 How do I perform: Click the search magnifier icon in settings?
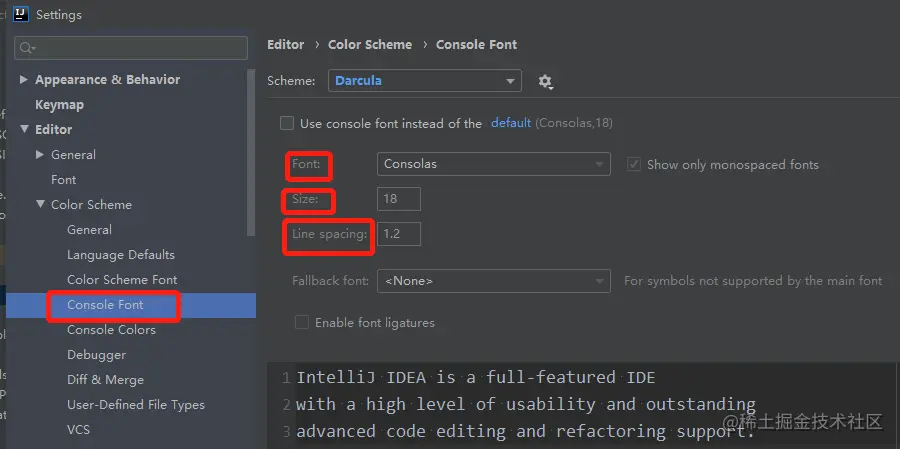point(27,48)
